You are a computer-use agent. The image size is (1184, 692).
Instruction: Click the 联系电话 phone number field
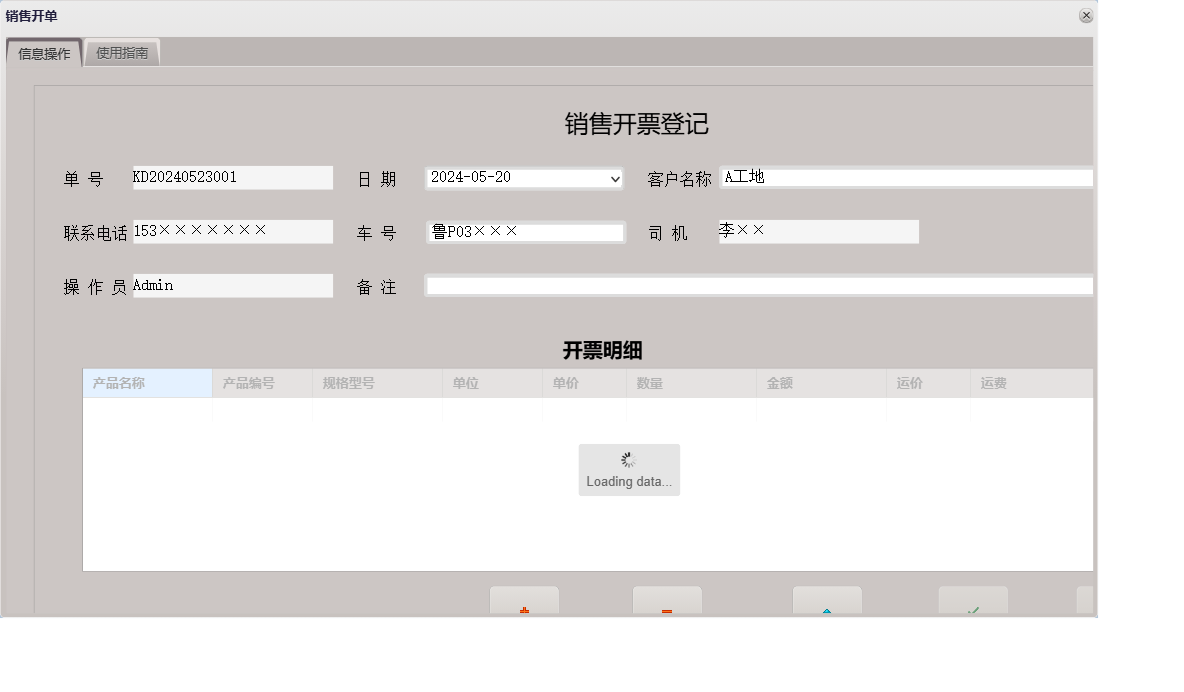point(232,231)
